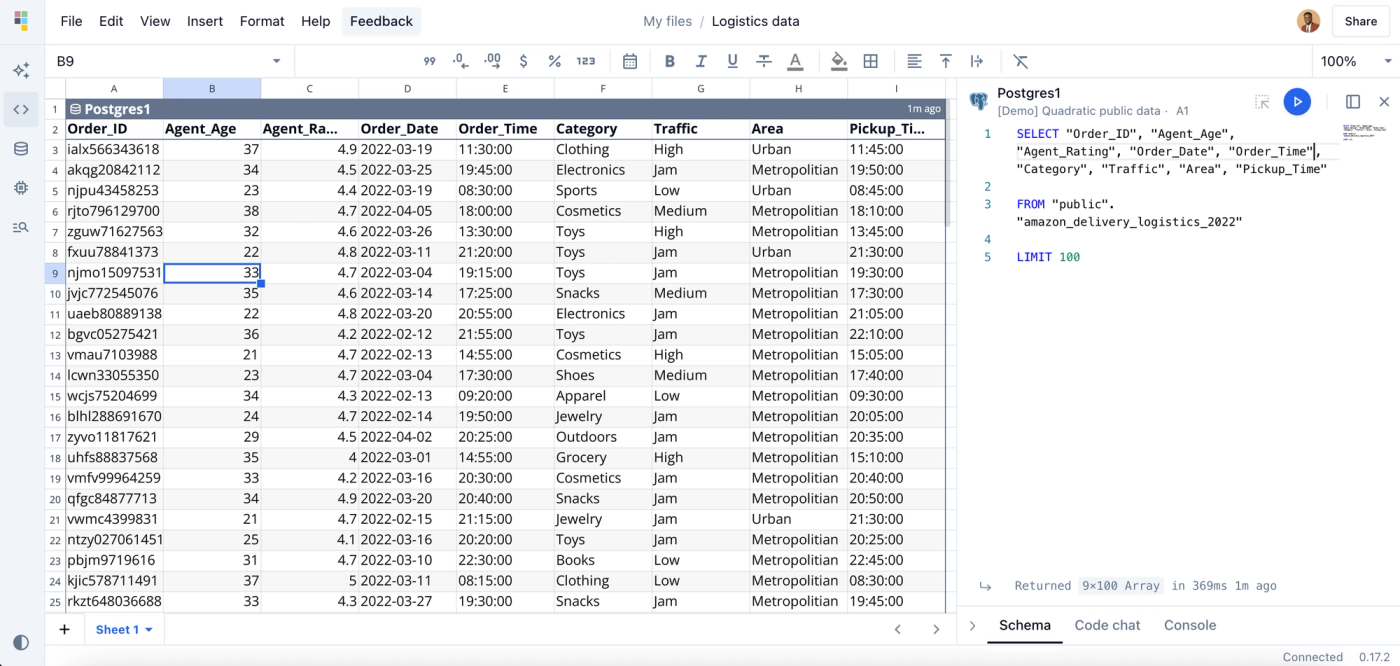Select row 9 header
The width and height of the screenshot is (1400, 666).
(x=55, y=273)
